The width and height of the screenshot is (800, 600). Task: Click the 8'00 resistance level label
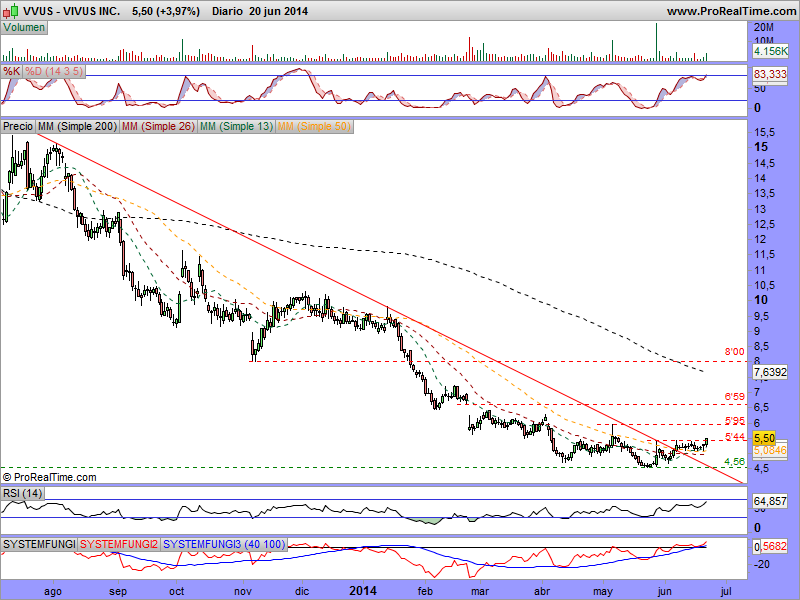[x=735, y=352]
